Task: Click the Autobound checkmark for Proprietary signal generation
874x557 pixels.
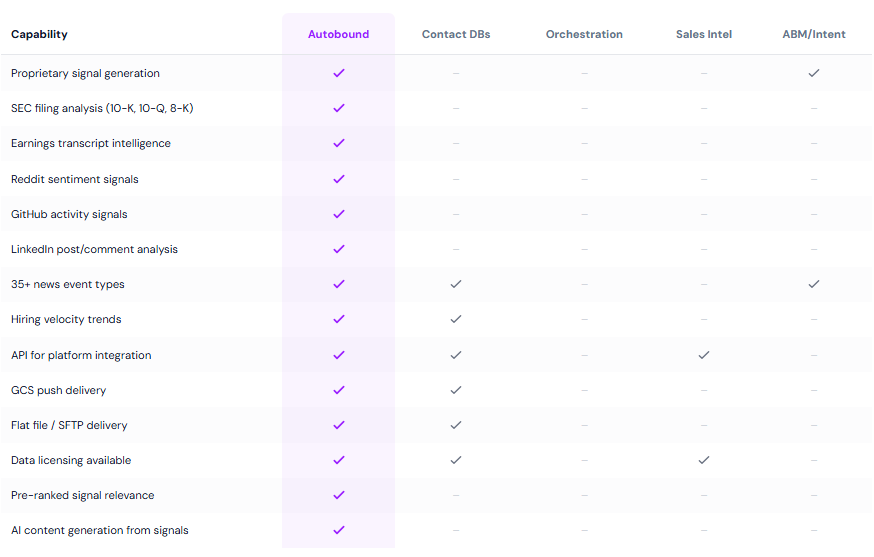Action: [338, 73]
